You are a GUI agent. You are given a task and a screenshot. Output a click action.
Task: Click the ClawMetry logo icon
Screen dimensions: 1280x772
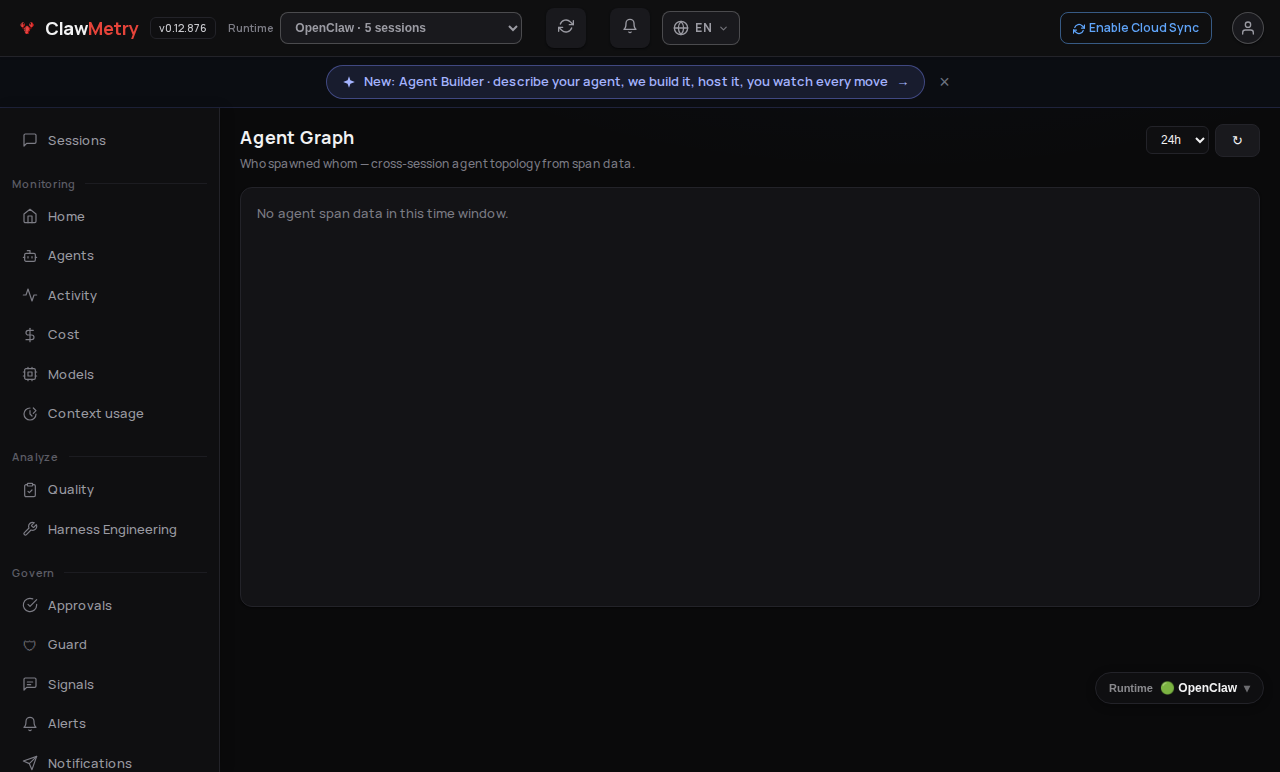coord(27,28)
